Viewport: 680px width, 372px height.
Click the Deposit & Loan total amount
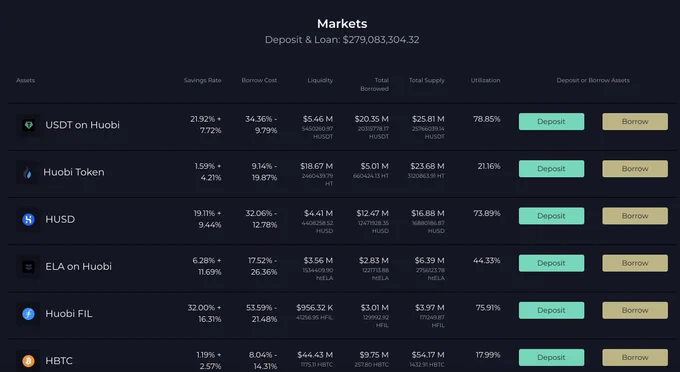(381, 40)
